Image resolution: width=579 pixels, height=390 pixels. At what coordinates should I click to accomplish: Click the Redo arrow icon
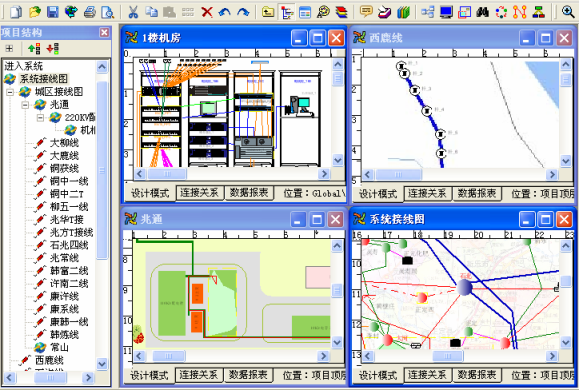243,12
